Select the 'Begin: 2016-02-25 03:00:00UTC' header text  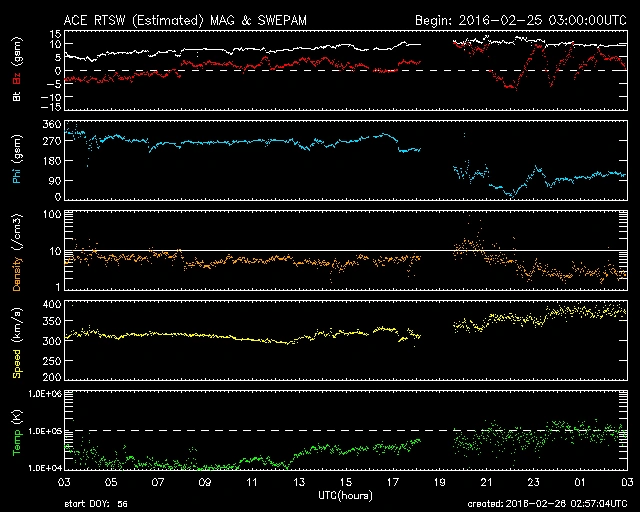tap(521, 20)
